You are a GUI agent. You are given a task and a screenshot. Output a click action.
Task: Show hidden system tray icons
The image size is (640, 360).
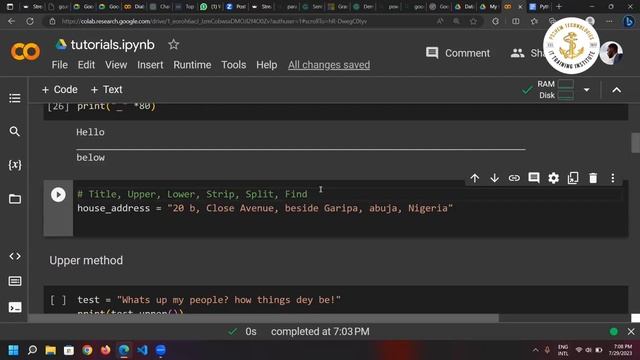(x=536, y=350)
